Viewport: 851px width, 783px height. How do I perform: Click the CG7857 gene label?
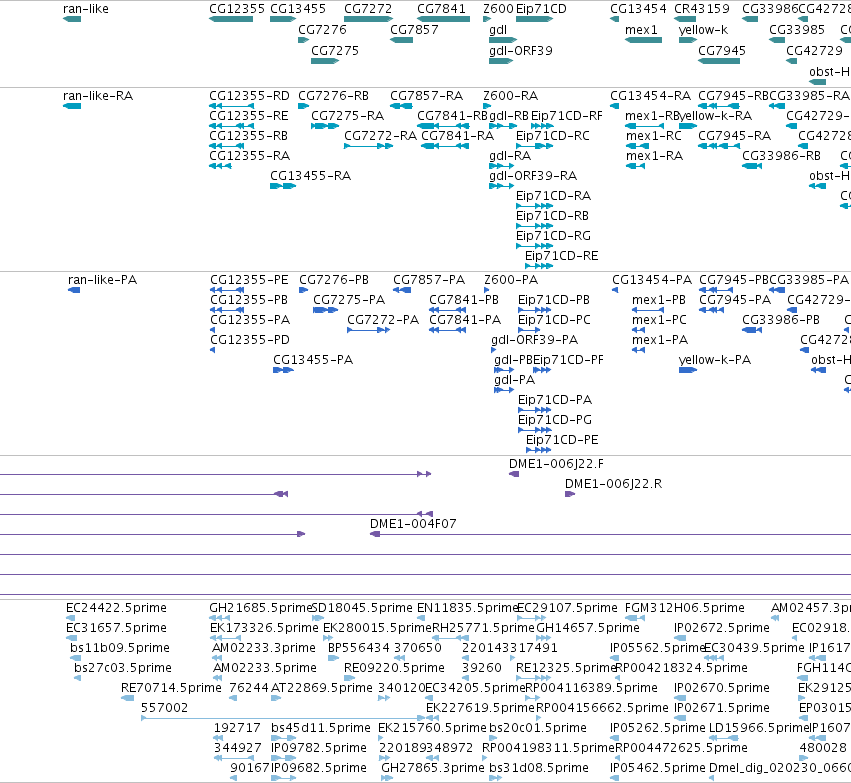[414, 29]
